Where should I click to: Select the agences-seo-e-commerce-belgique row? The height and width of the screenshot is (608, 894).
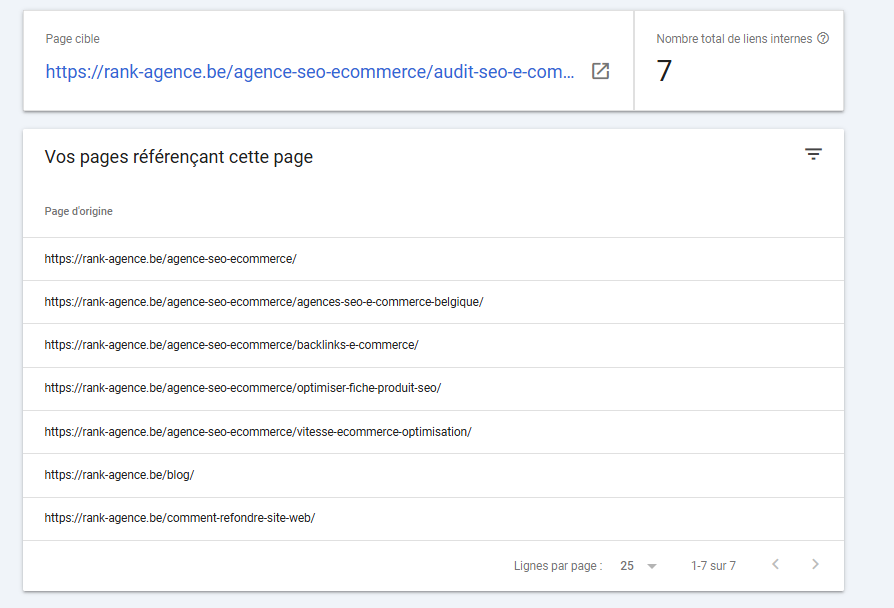coord(264,302)
